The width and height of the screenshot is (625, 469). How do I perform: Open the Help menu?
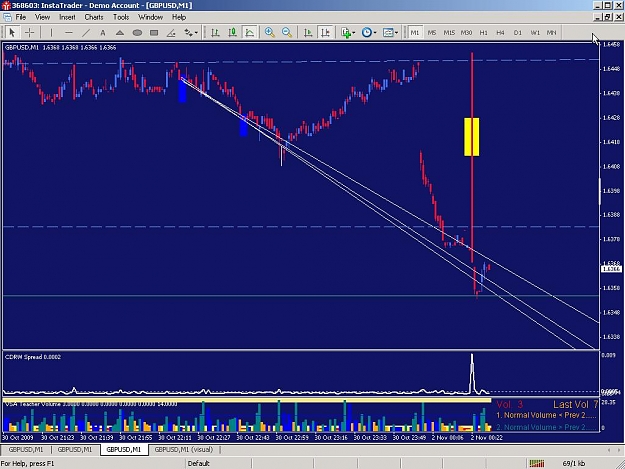[x=179, y=17]
